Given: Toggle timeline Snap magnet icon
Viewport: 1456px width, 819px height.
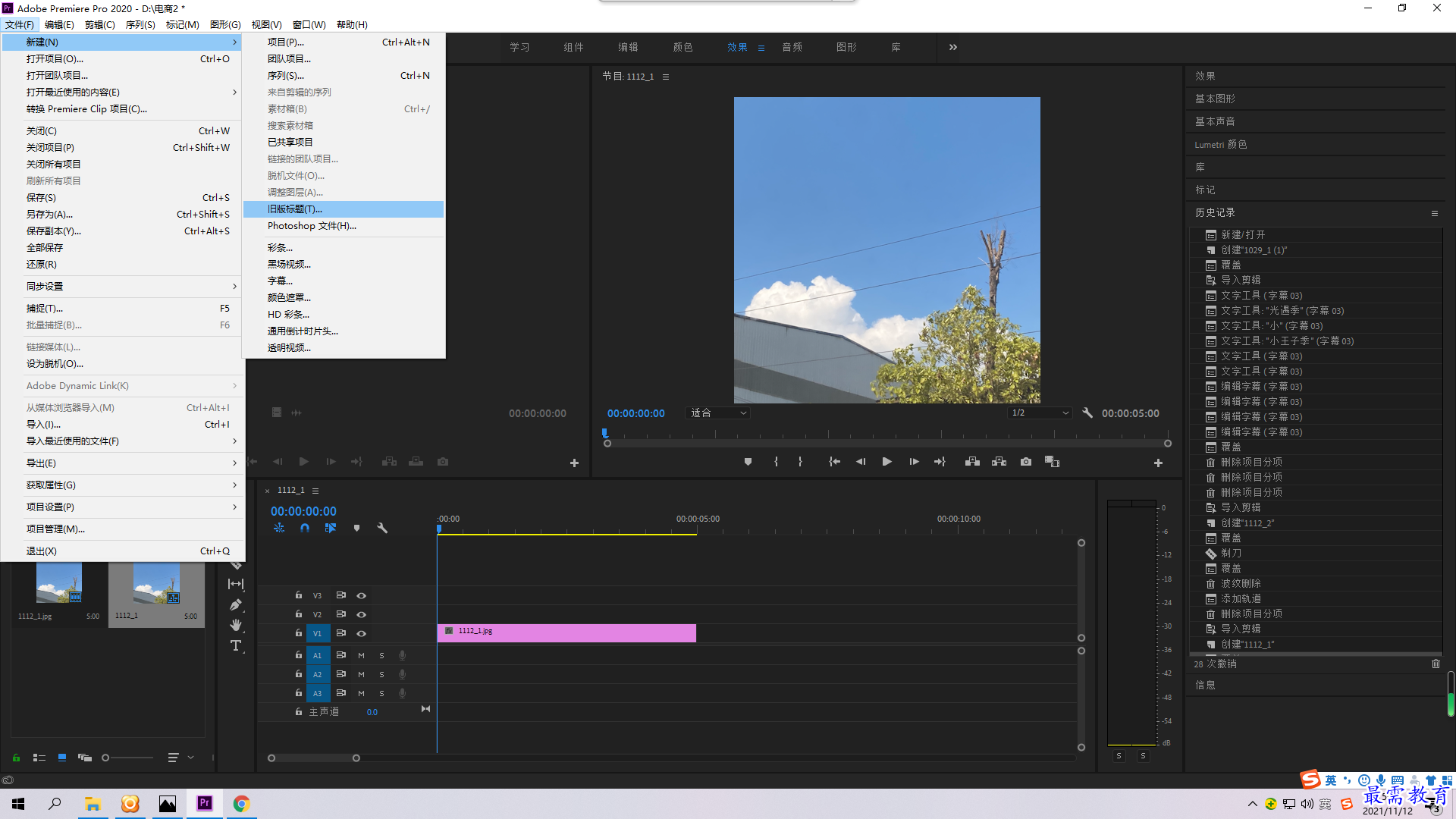Looking at the screenshot, I should click(x=305, y=528).
